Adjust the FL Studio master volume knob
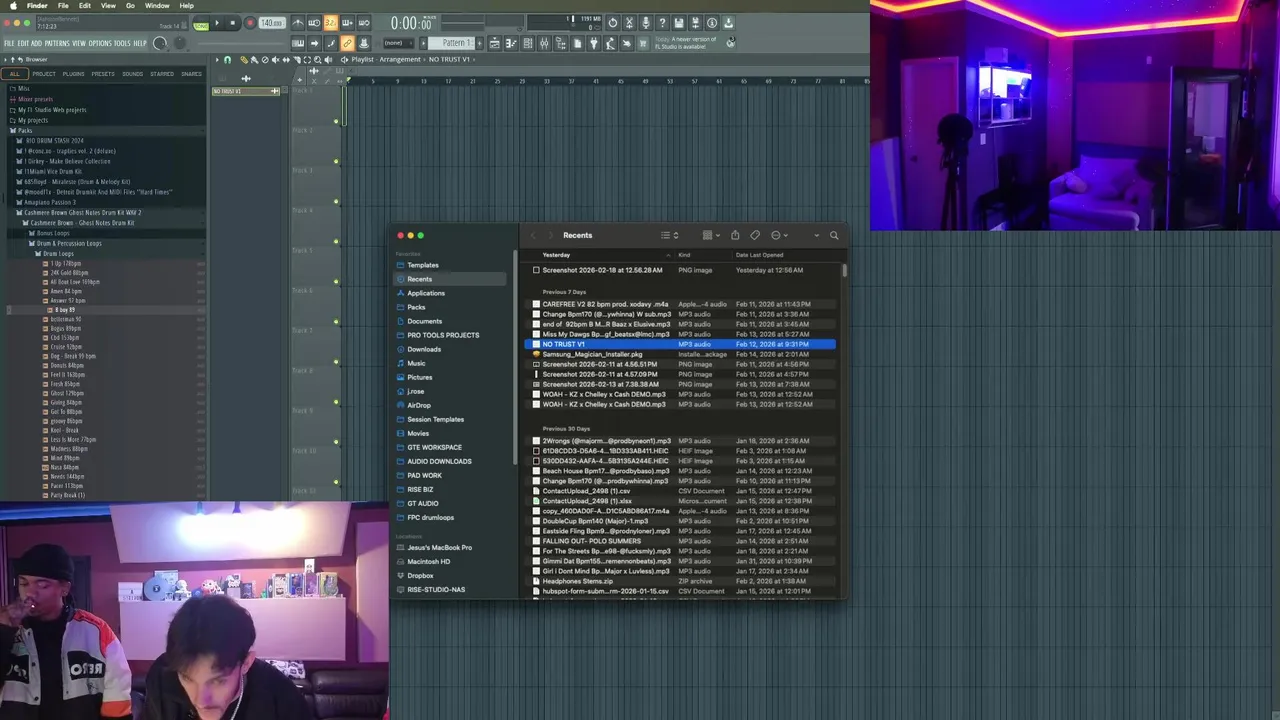This screenshot has height=720, width=1280. [x=160, y=43]
